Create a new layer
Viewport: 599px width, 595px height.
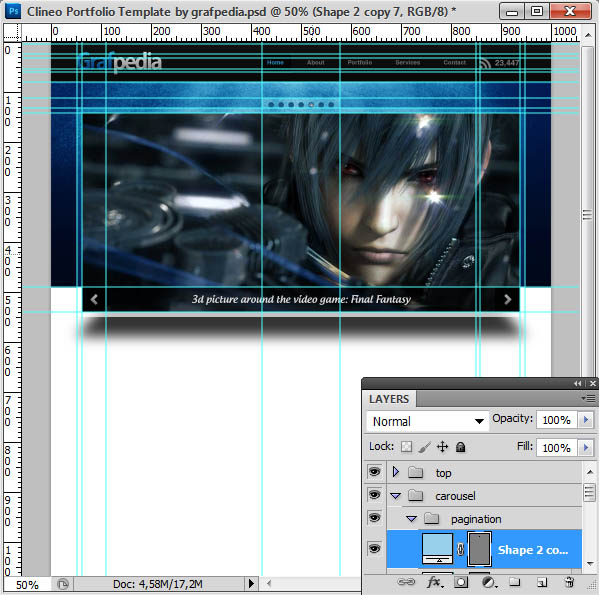(x=542, y=582)
